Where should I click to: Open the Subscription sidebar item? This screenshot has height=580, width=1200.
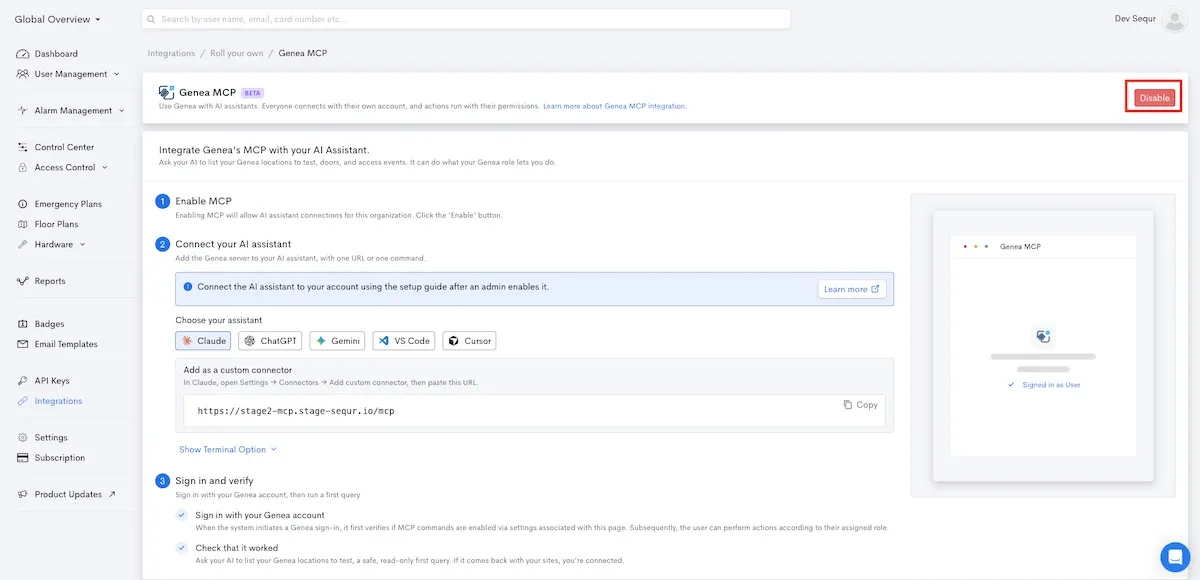click(x=52, y=458)
